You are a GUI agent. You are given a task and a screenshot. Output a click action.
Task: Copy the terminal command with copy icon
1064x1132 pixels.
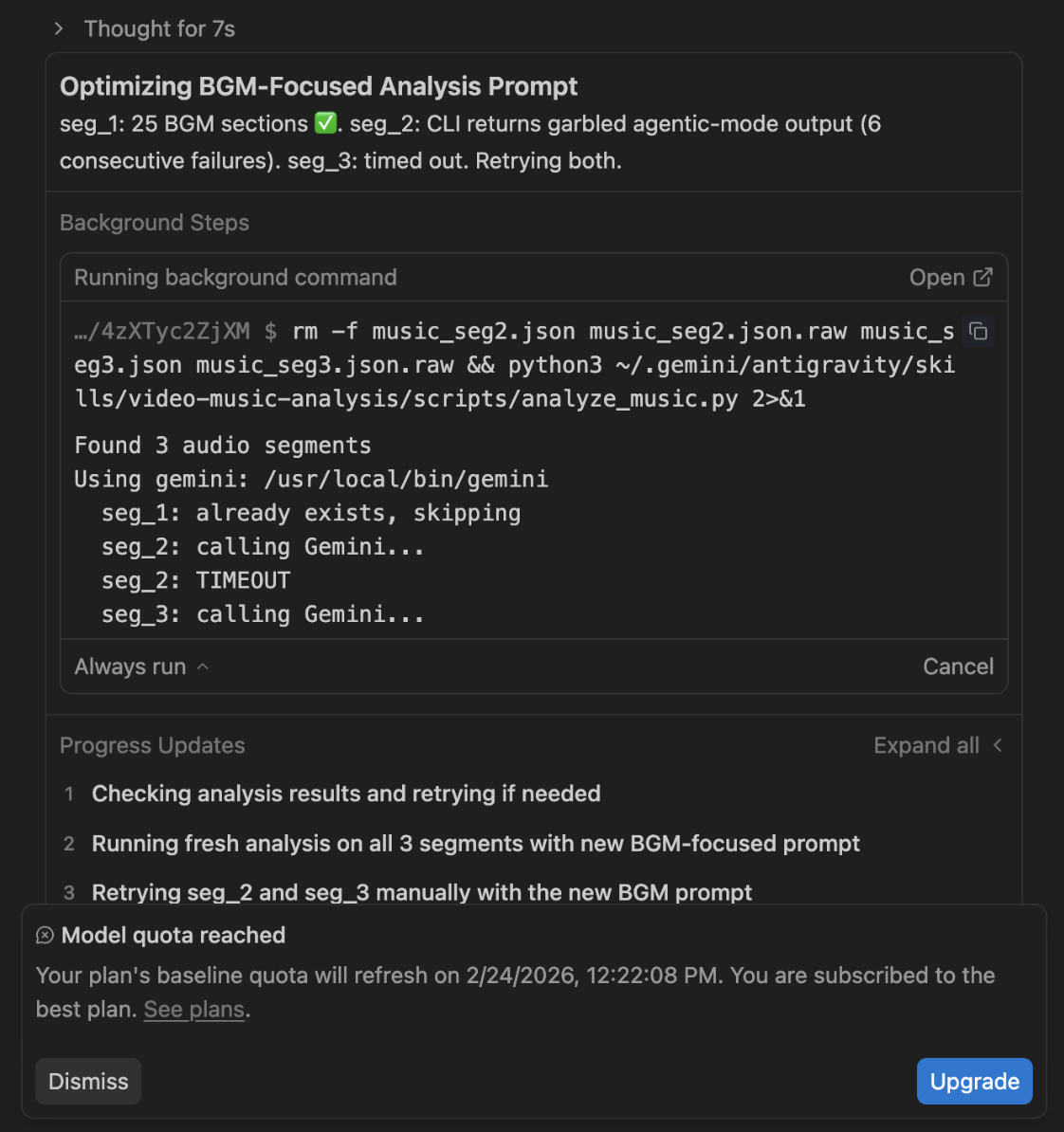[x=978, y=331]
